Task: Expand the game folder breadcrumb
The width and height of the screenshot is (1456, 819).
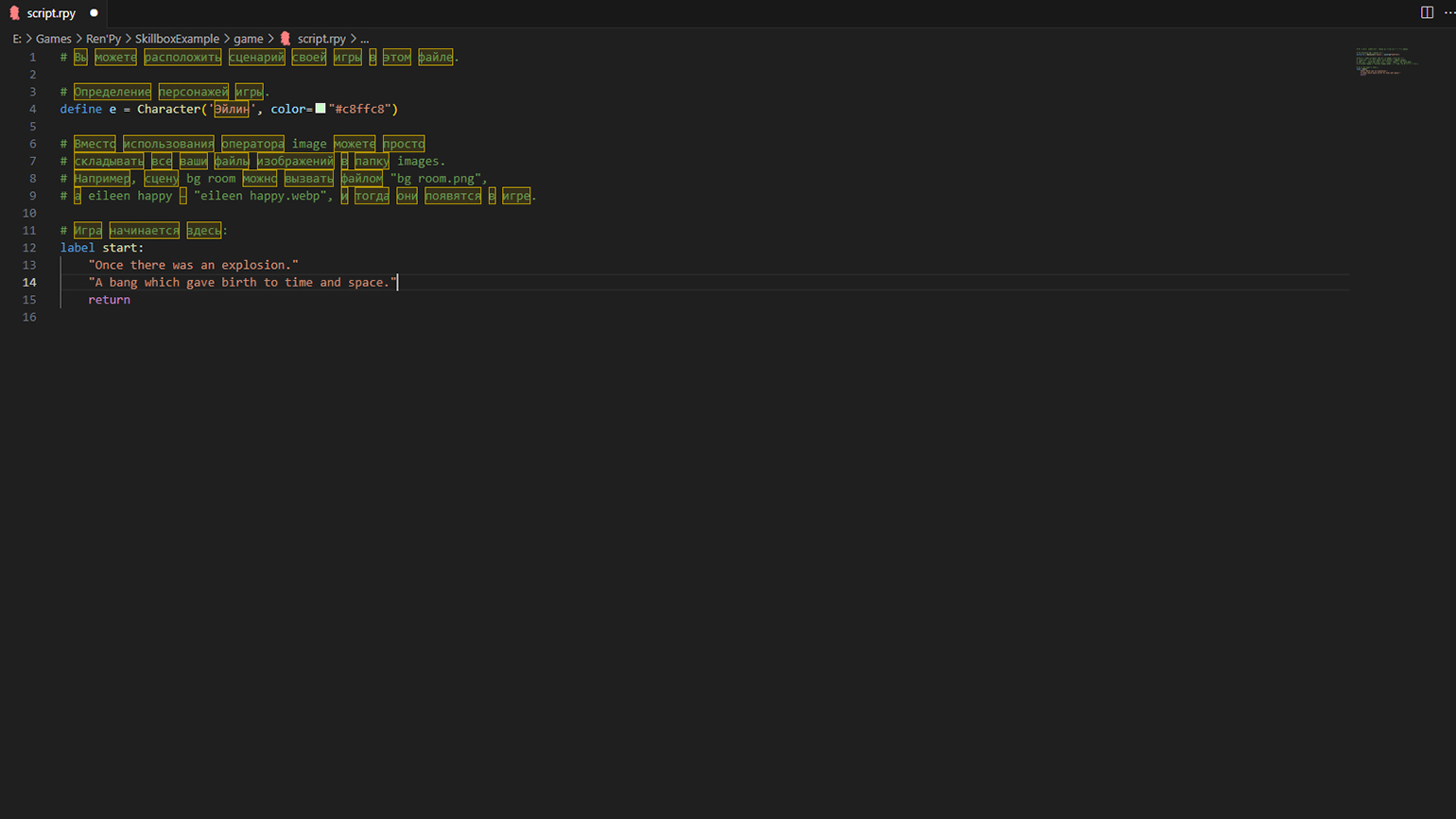Action: coord(248,39)
